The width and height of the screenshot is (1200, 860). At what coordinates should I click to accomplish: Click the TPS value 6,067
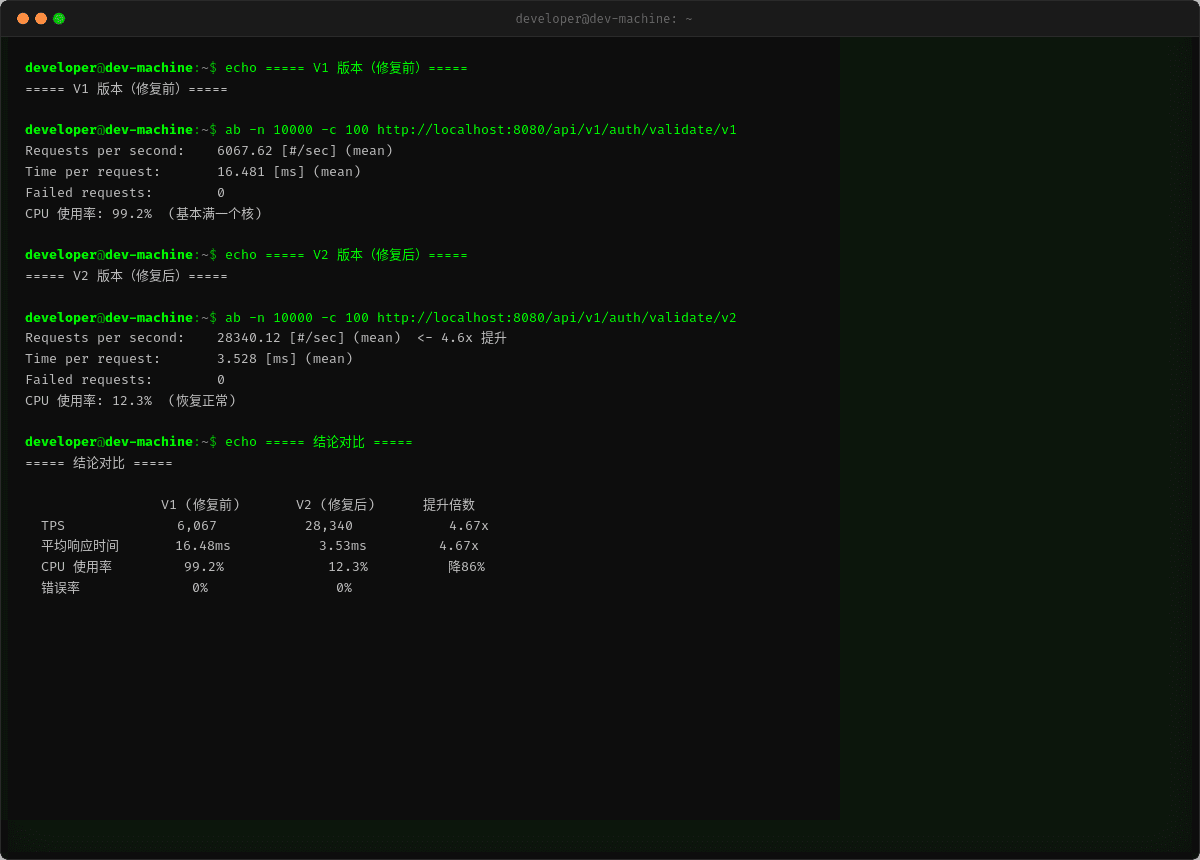[197, 526]
